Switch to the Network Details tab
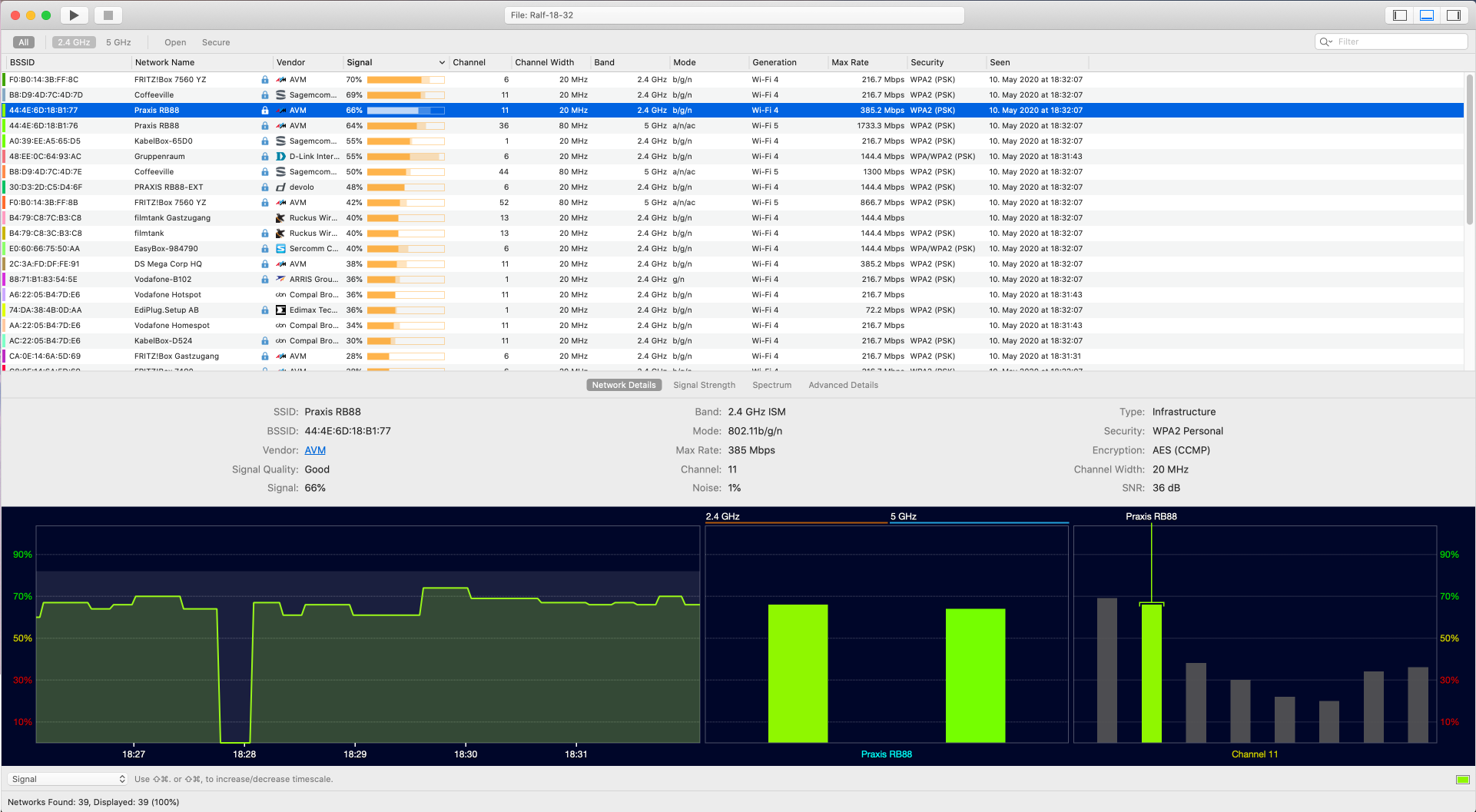The image size is (1476, 812). 624,385
